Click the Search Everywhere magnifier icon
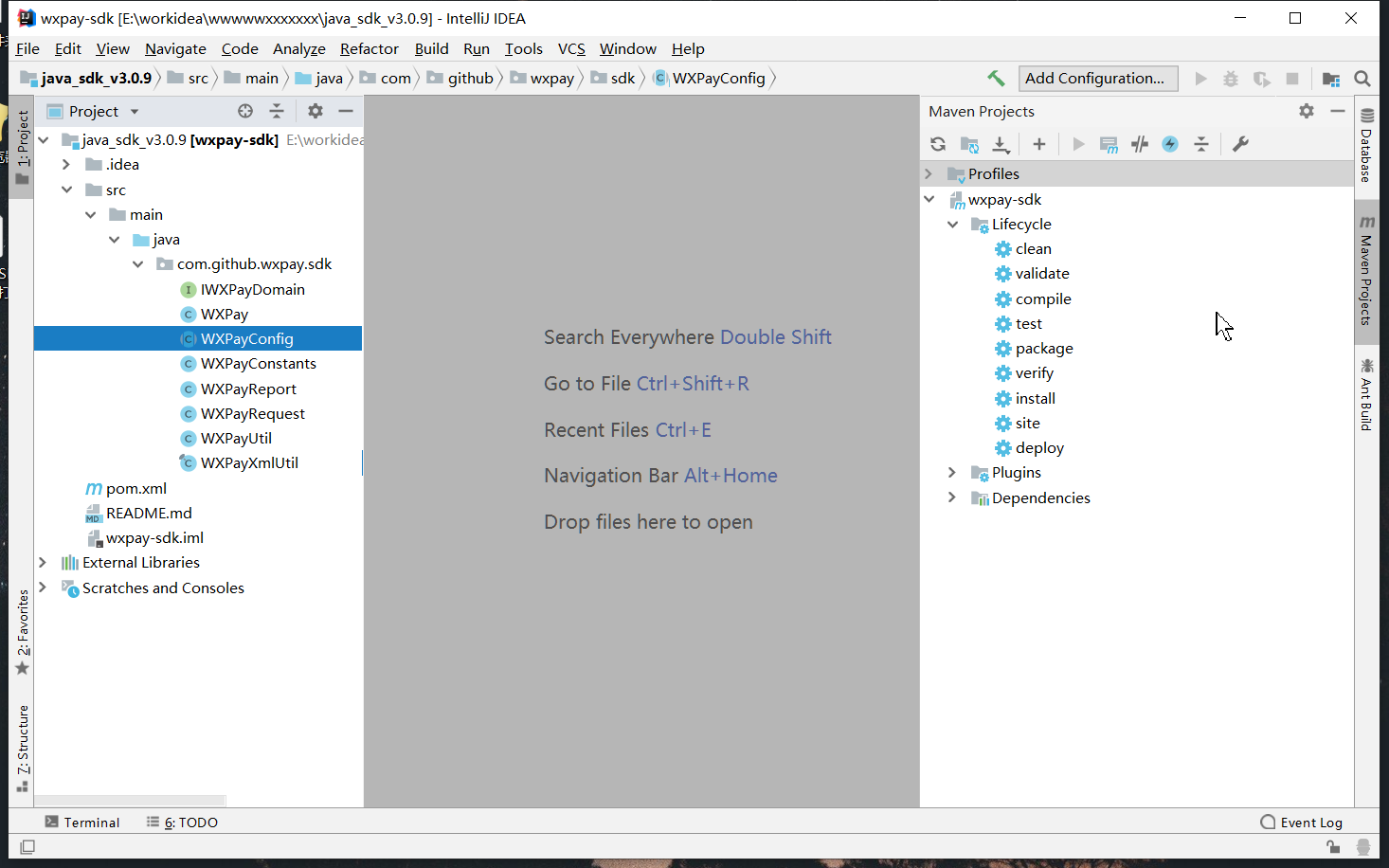Screen dimensions: 1389x868 click(x=1362, y=79)
